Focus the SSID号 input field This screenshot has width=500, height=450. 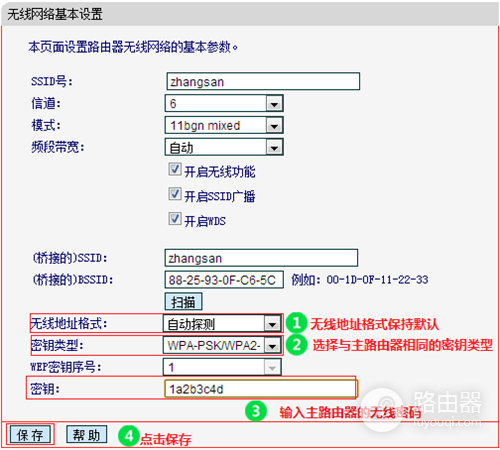click(x=263, y=81)
